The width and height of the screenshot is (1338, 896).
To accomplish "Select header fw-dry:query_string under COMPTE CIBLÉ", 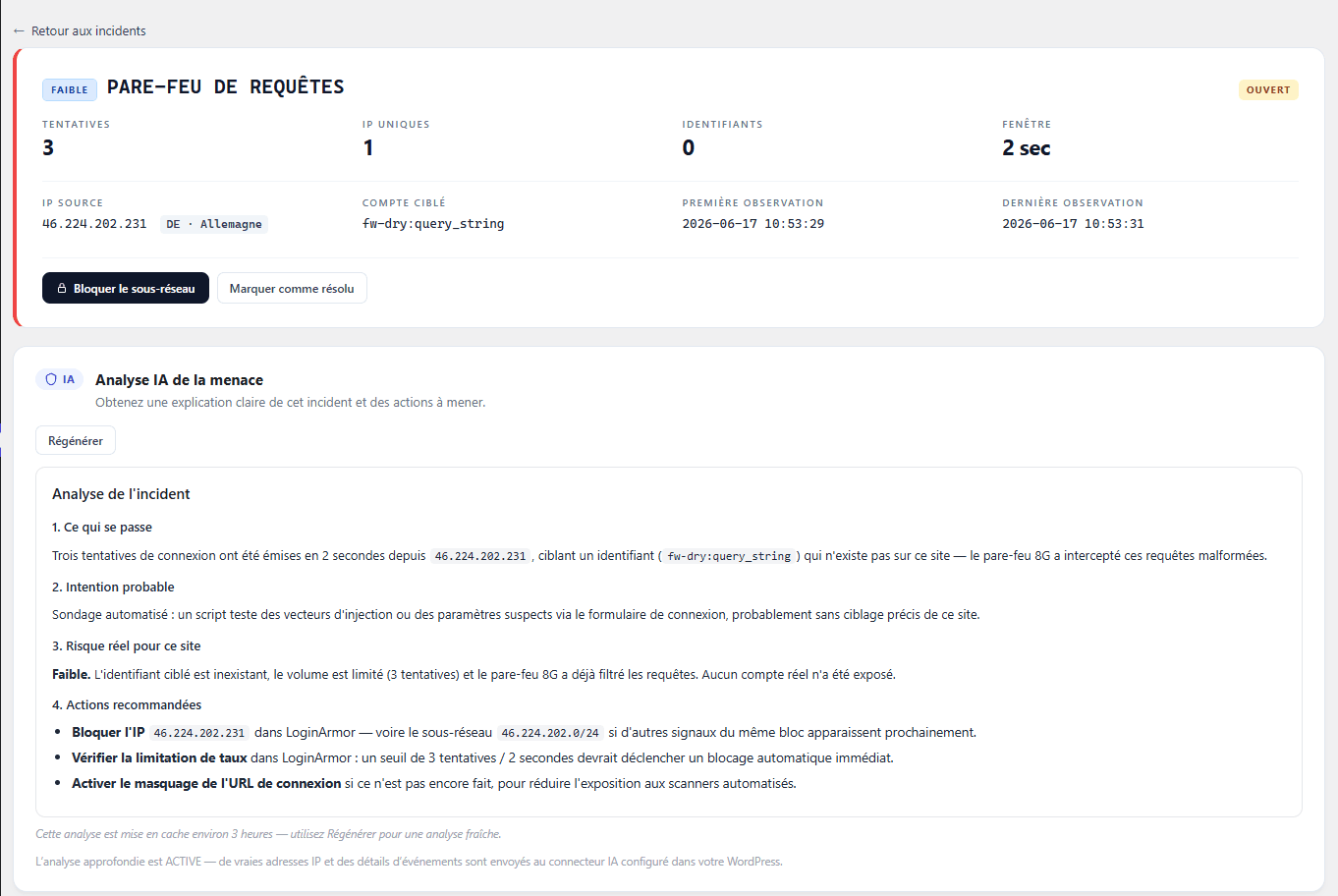I will tap(433, 223).
